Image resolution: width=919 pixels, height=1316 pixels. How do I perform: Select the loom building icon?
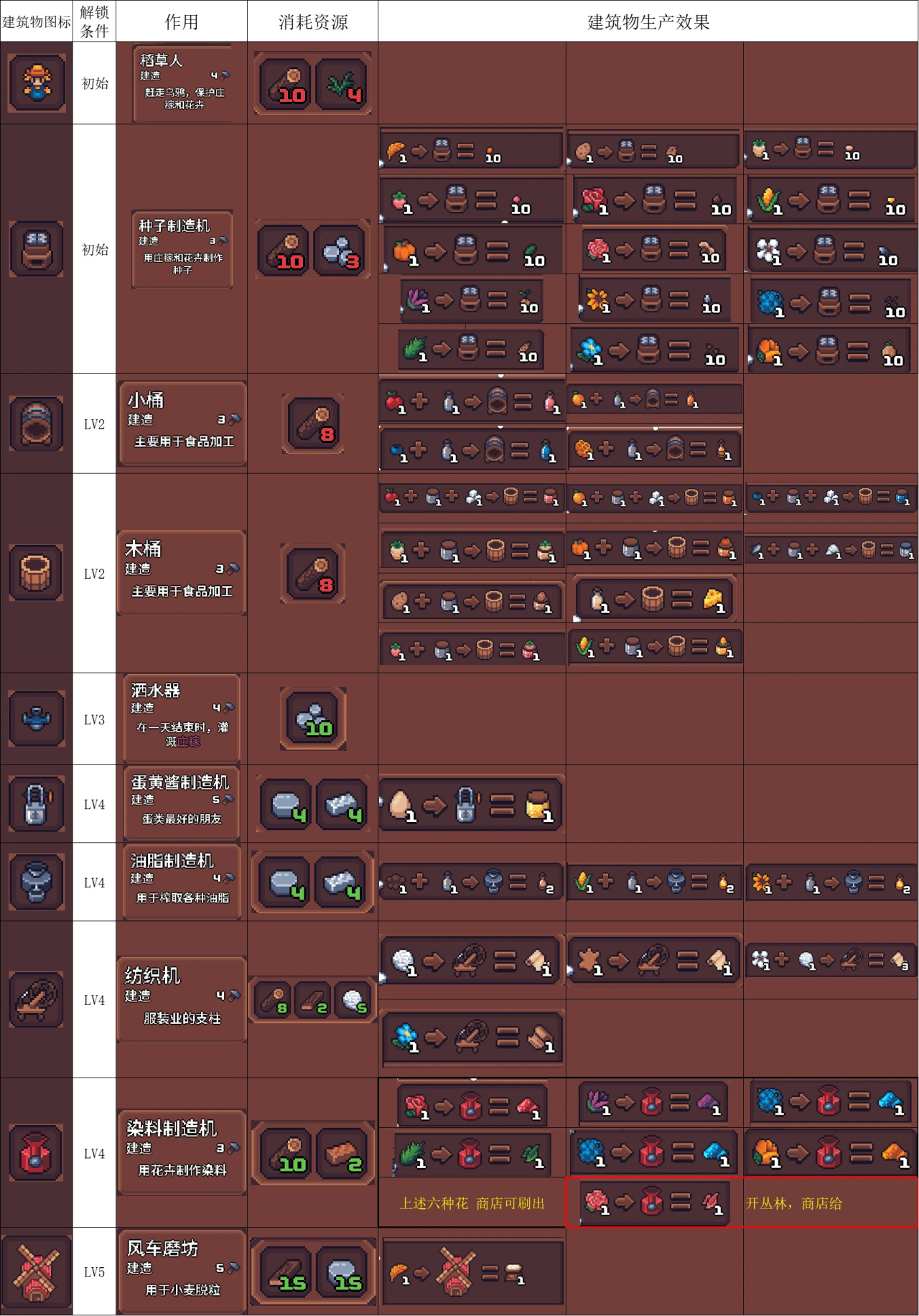click(37, 999)
